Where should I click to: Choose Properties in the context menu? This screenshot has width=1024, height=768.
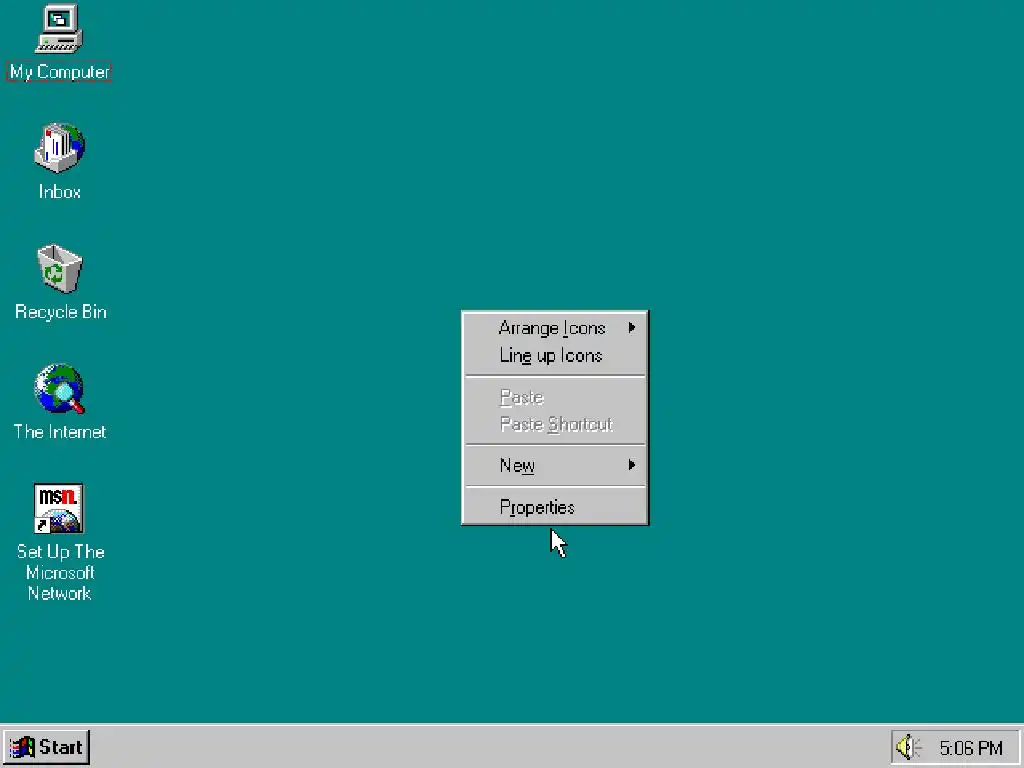click(x=554, y=507)
